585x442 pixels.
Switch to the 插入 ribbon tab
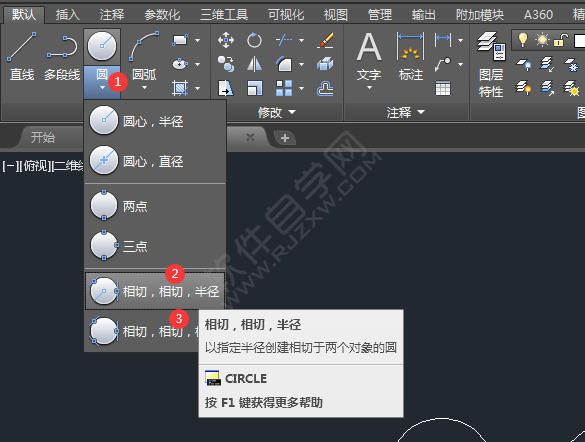coord(68,15)
